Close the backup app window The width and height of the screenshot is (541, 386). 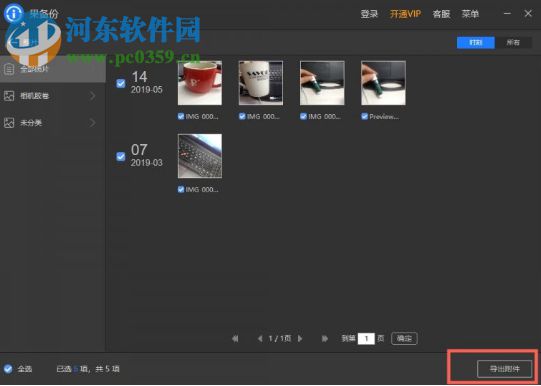(528, 13)
